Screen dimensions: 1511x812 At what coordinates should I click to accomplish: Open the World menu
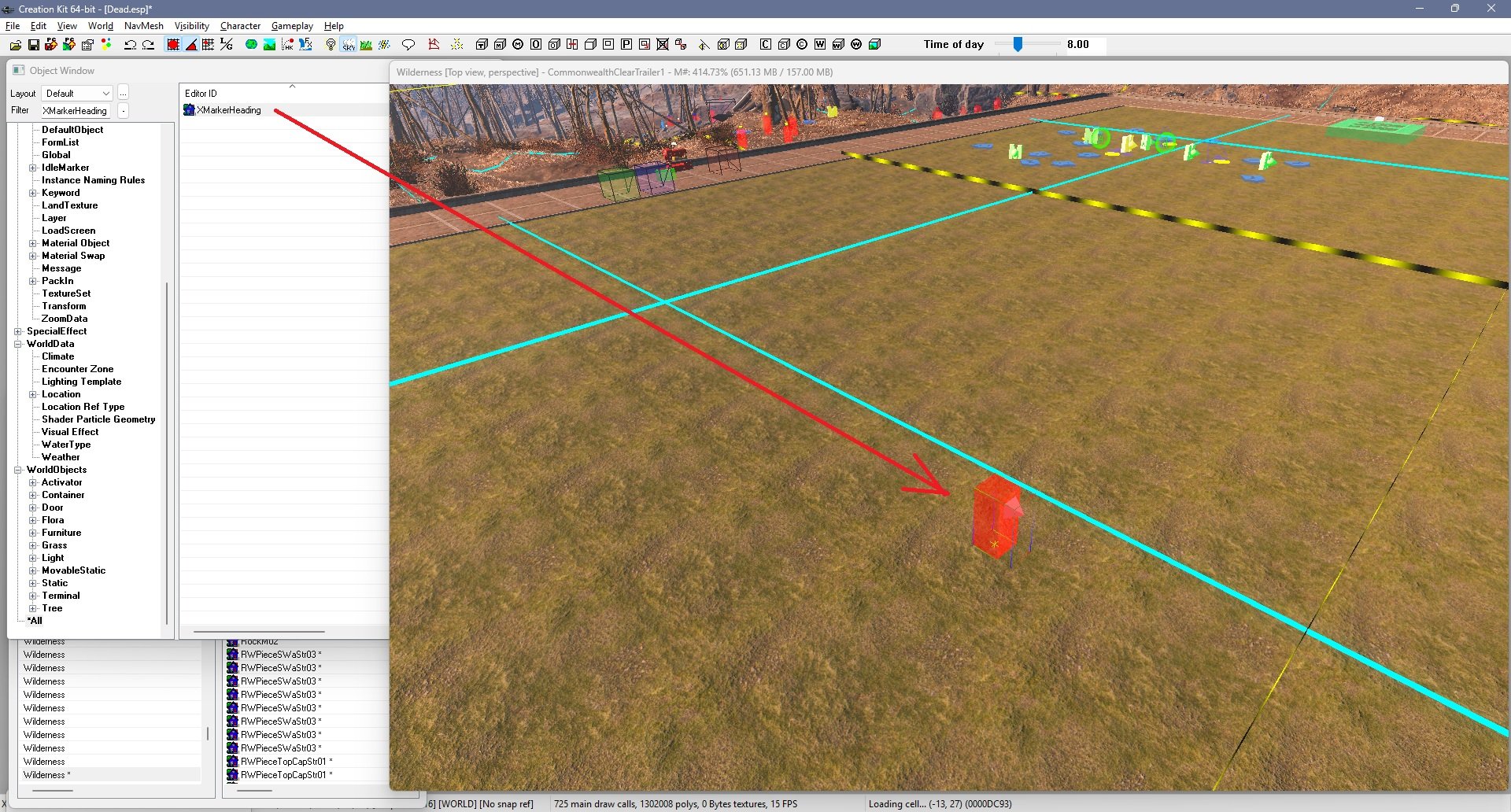coord(101,26)
